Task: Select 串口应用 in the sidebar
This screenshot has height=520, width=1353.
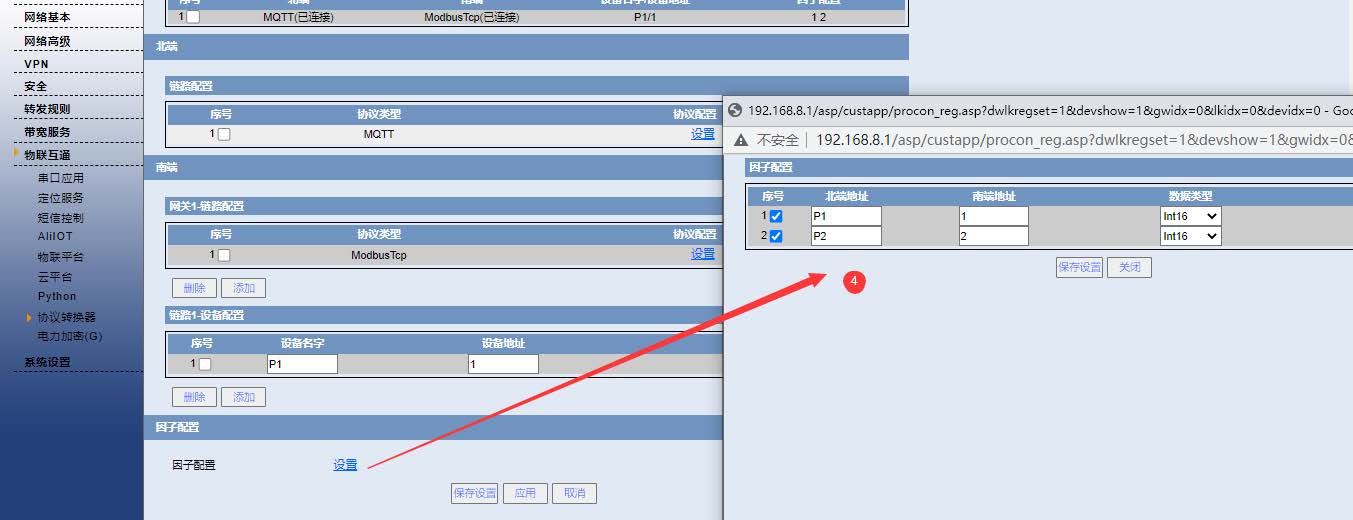Action: pyautogui.click(x=61, y=178)
